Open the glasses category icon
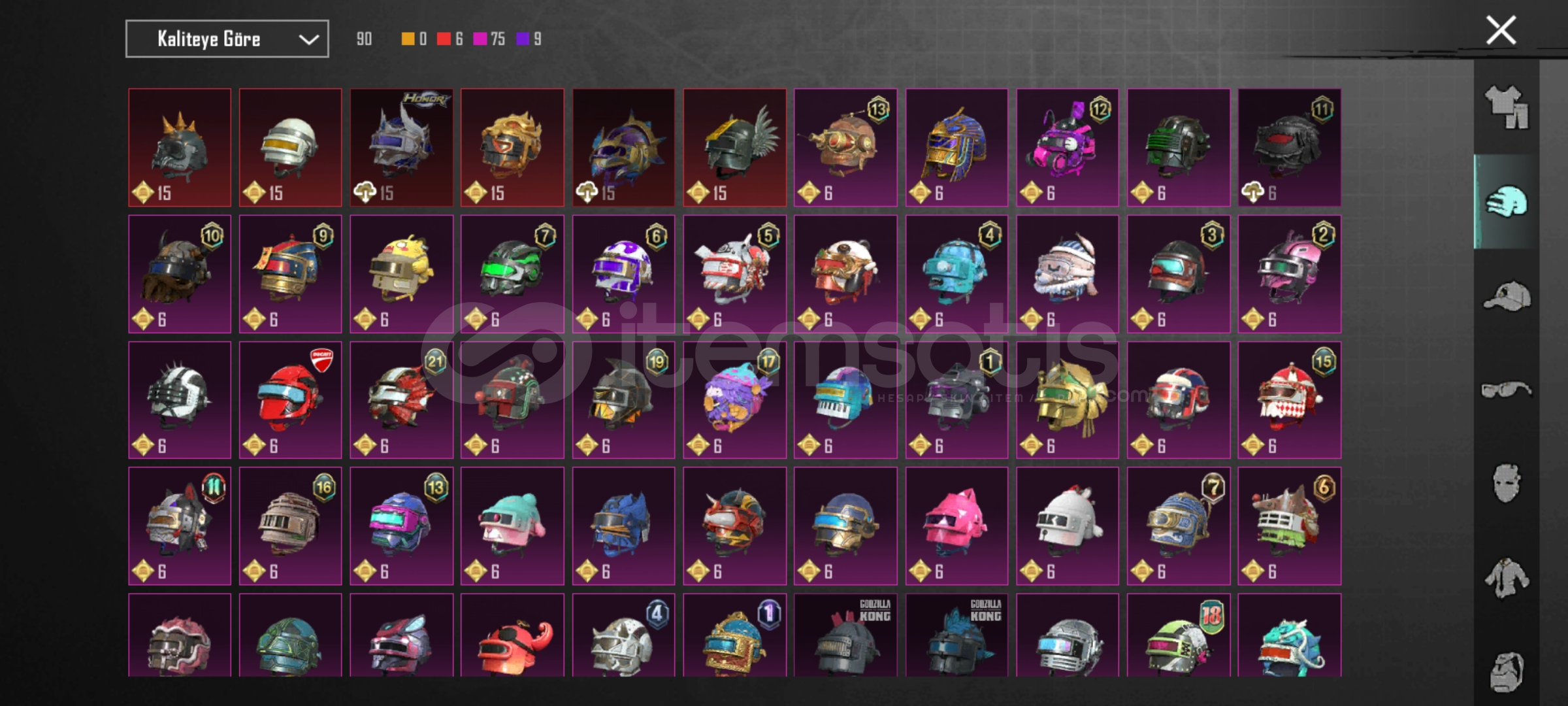This screenshot has width=1568, height=706. tap(1507, 390)
